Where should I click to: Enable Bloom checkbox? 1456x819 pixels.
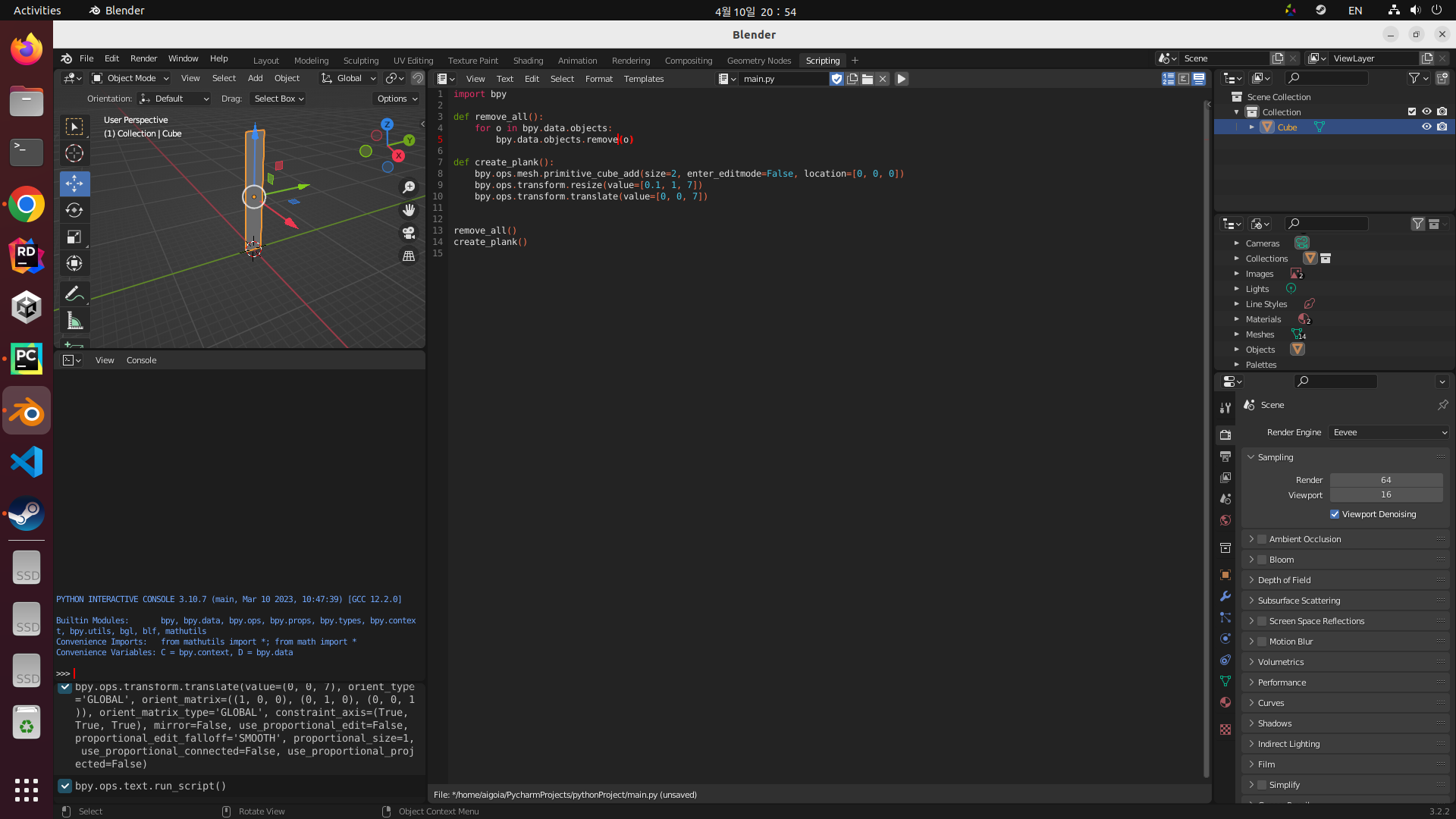(1262, 560)
